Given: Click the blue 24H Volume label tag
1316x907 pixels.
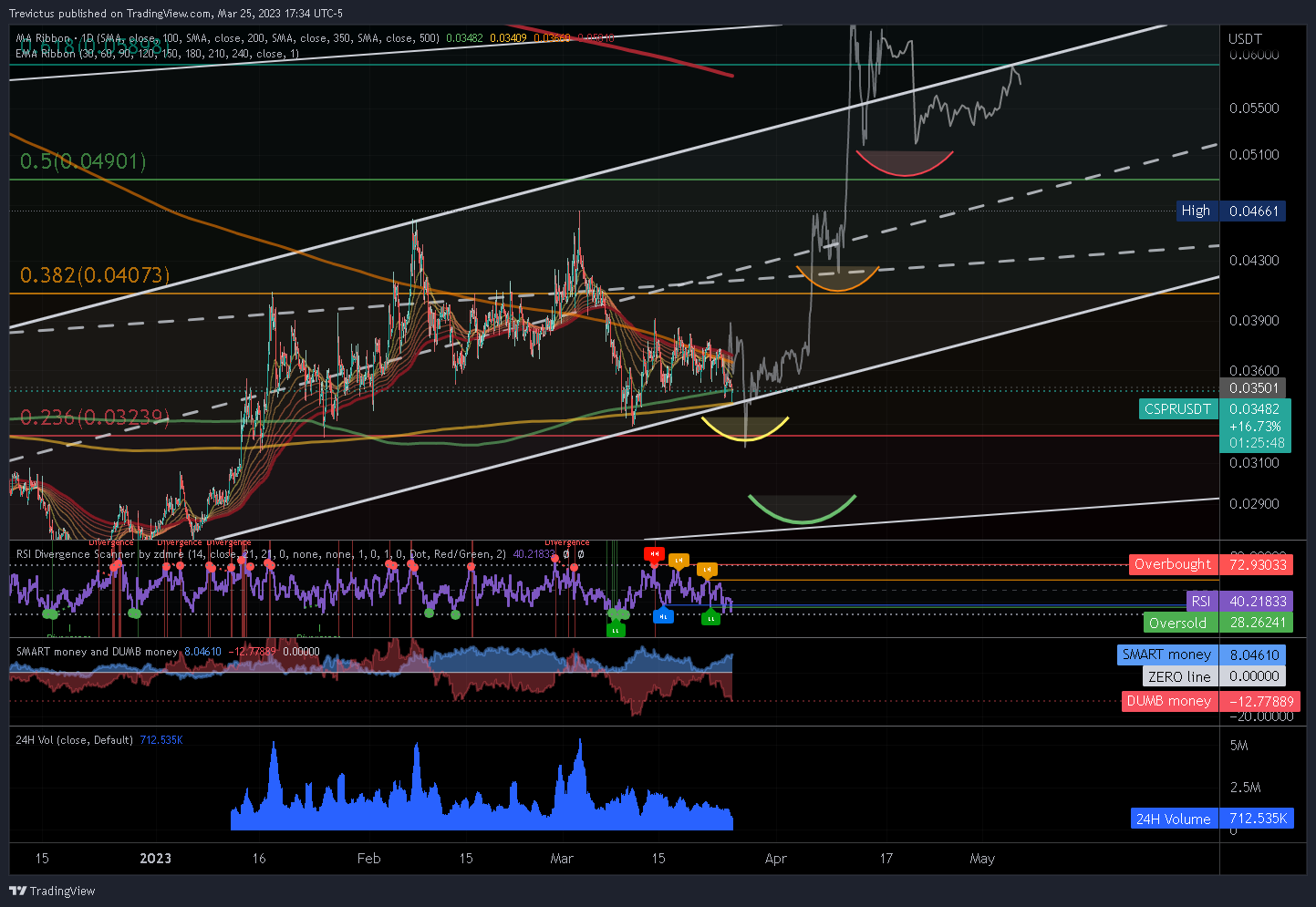Looking at the screenshot, I should point(1174,819).
